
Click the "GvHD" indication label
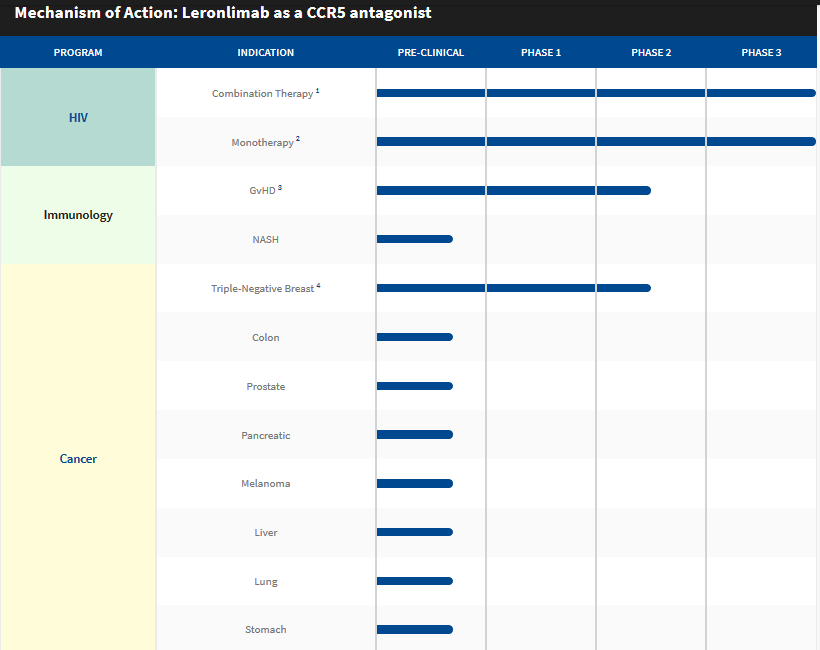click(x=262, y=190)
